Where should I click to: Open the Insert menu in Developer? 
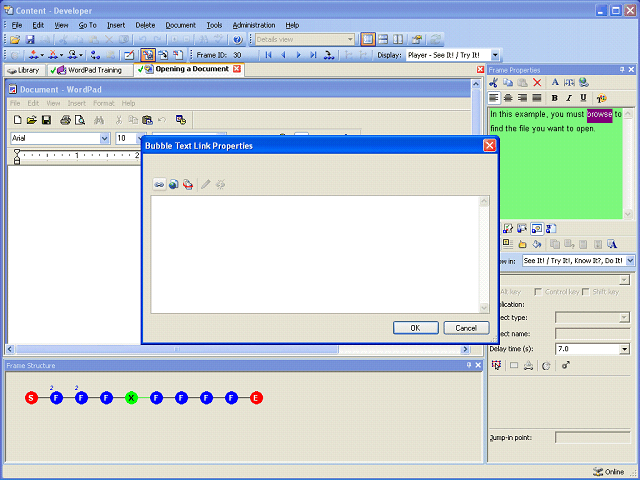[116, 25]
